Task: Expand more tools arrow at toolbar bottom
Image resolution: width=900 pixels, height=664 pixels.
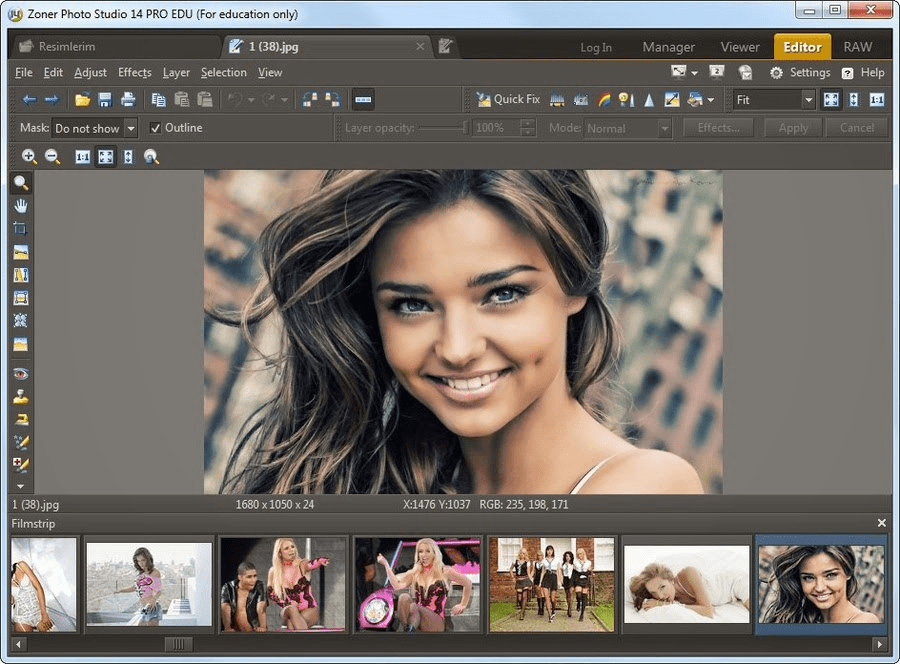Action: [20, 486]
